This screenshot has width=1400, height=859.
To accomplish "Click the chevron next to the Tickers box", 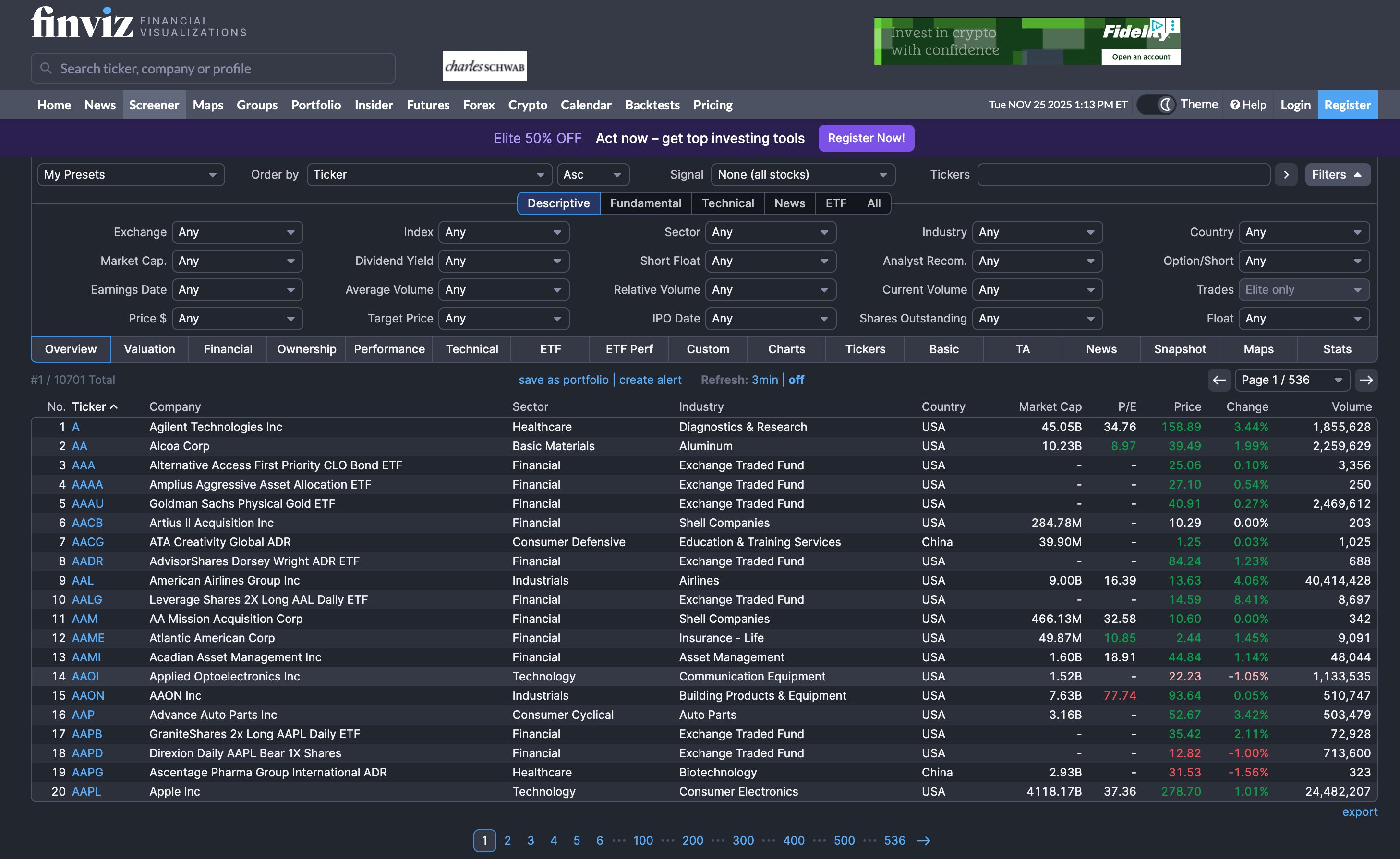I will 1286,174.
